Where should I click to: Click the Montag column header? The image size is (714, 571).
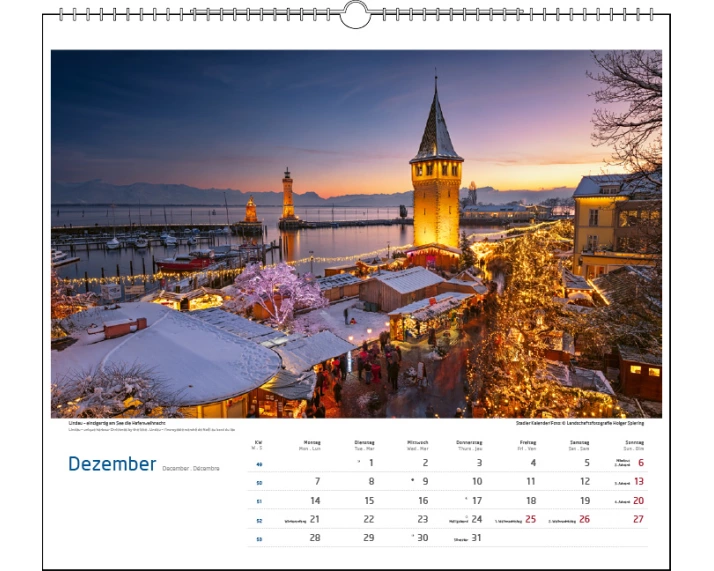(310, 443)
